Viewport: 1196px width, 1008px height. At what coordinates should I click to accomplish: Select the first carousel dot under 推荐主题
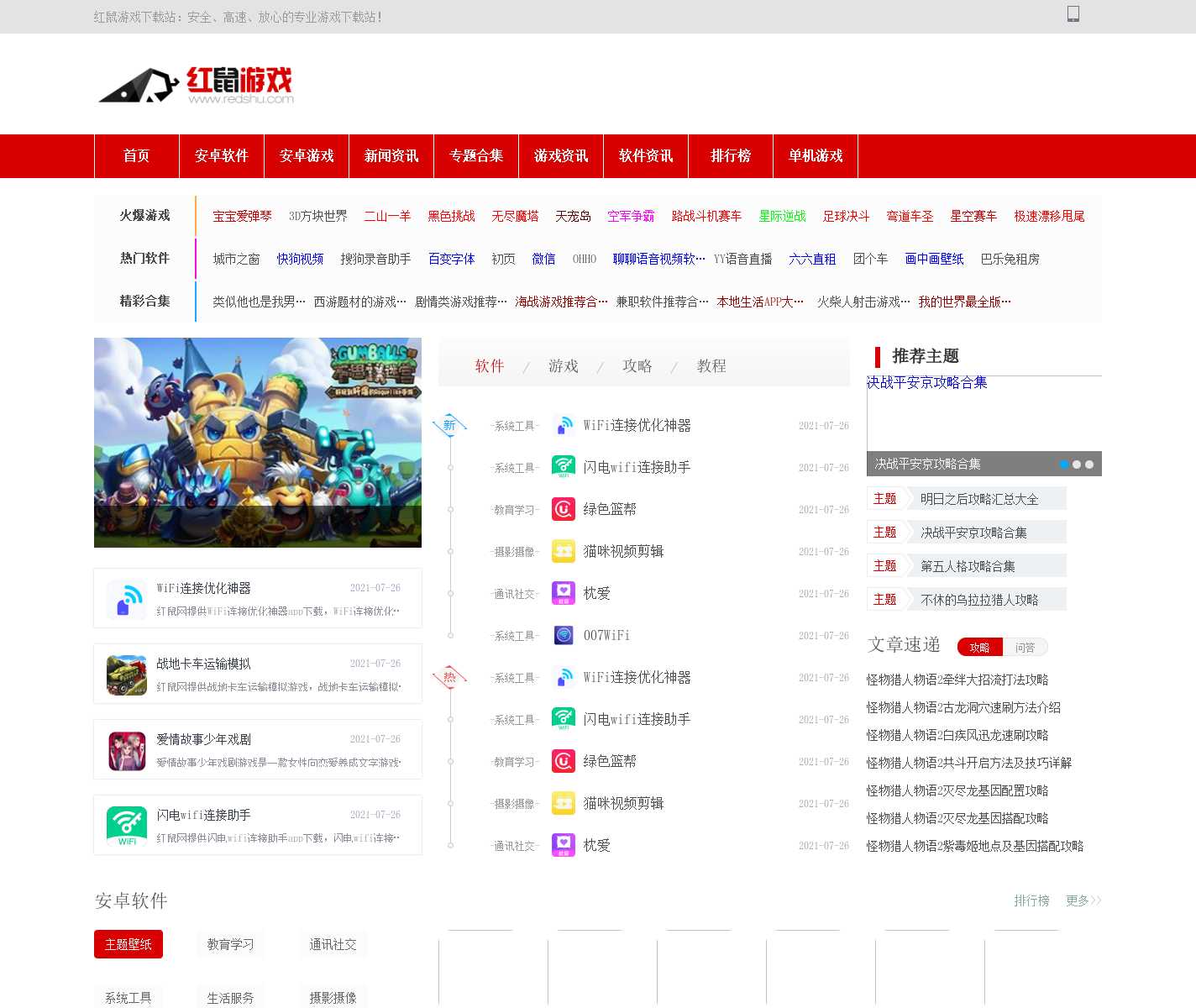[1064, 465]
